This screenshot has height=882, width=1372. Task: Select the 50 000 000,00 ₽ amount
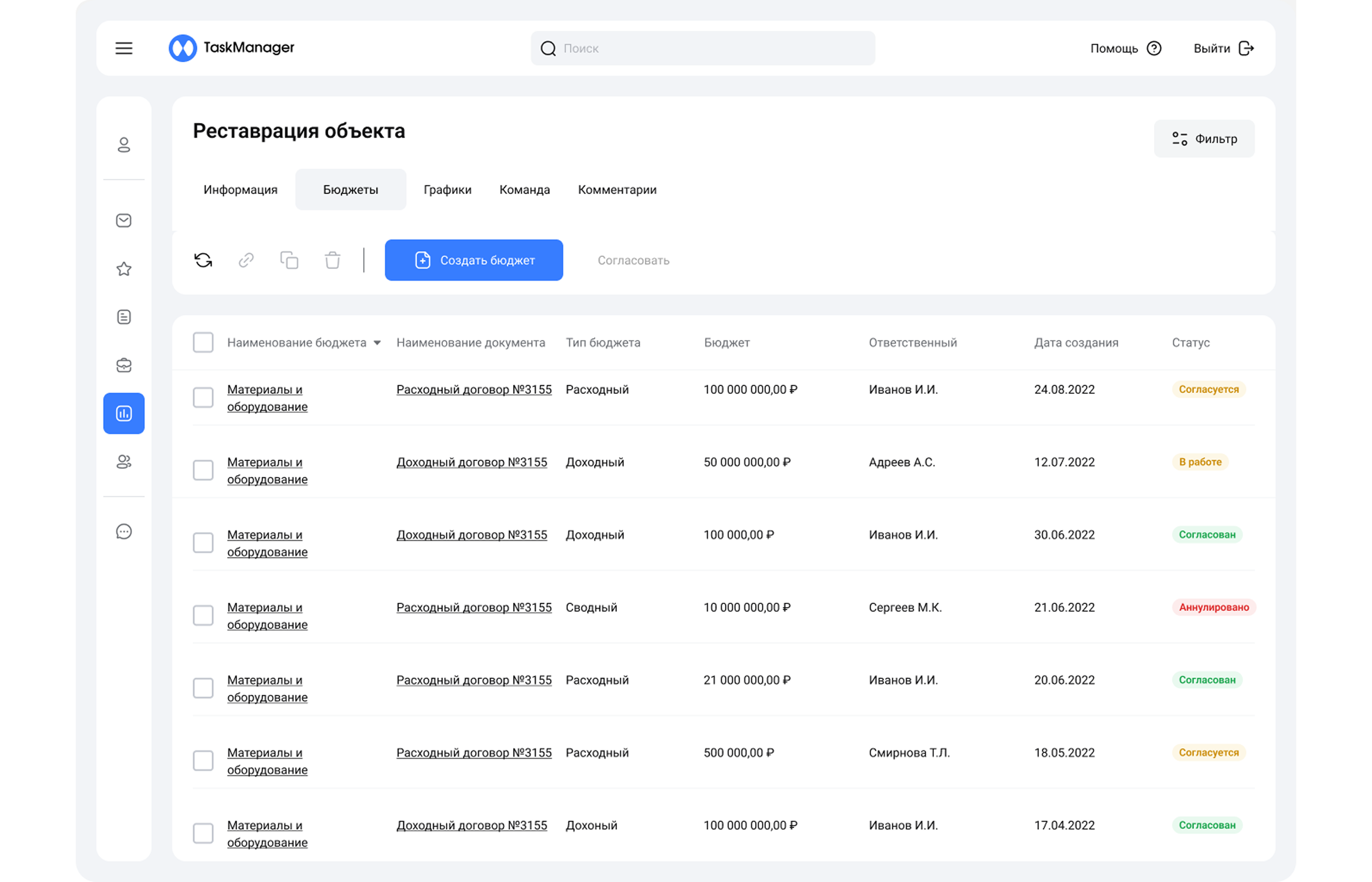[747, 462]
